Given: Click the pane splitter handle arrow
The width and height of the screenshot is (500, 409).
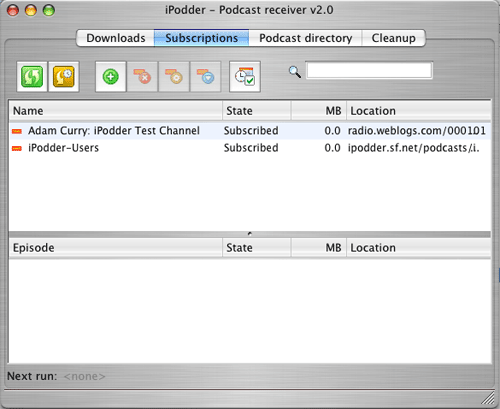Looking at the screenshot, I should pyautogui.click(x=250, y=234).
